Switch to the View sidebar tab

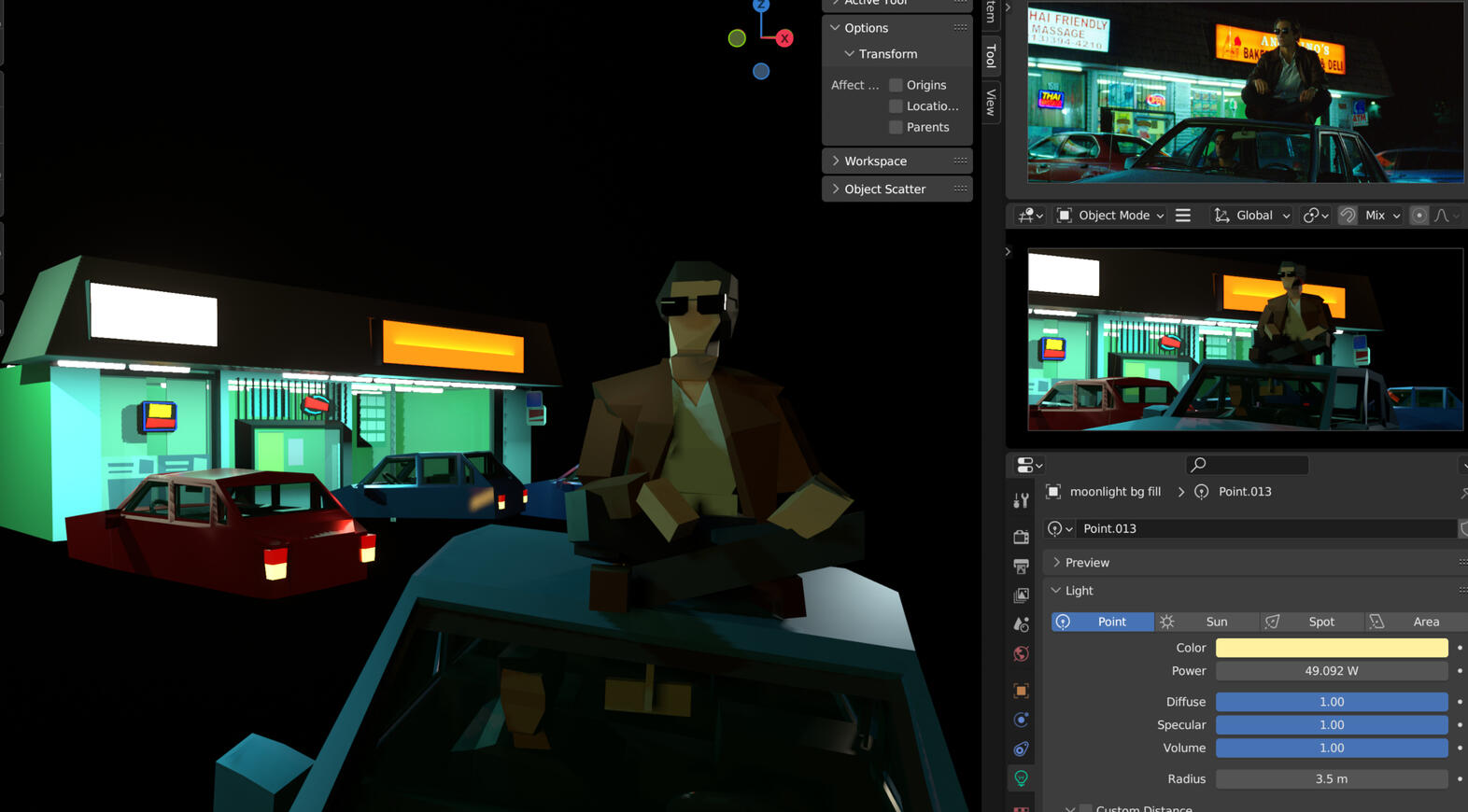[991, 103]
